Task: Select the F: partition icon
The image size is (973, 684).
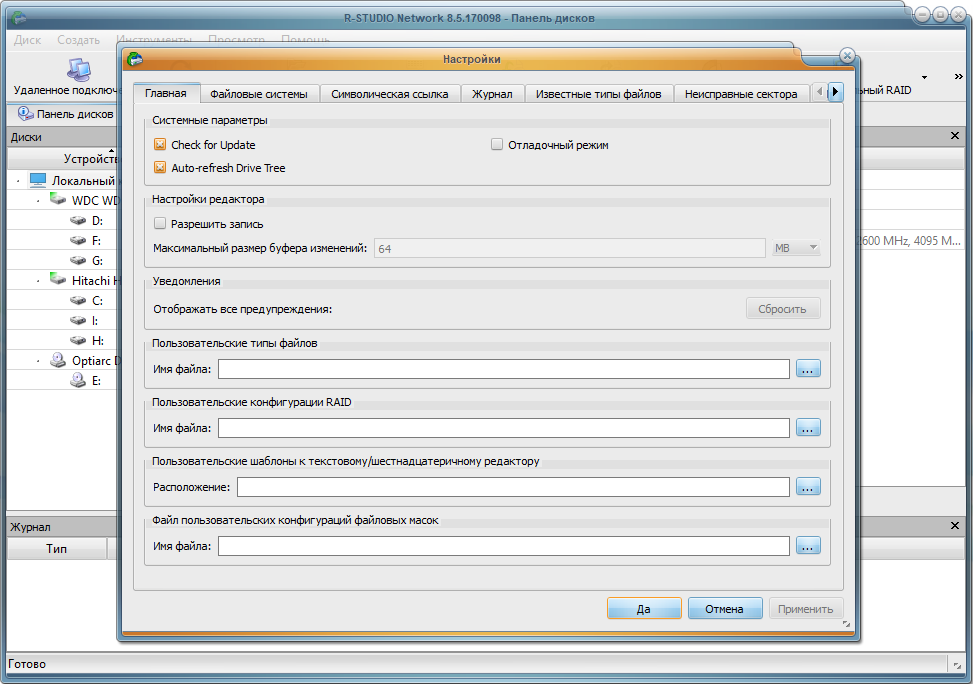Action: [78, 240]
